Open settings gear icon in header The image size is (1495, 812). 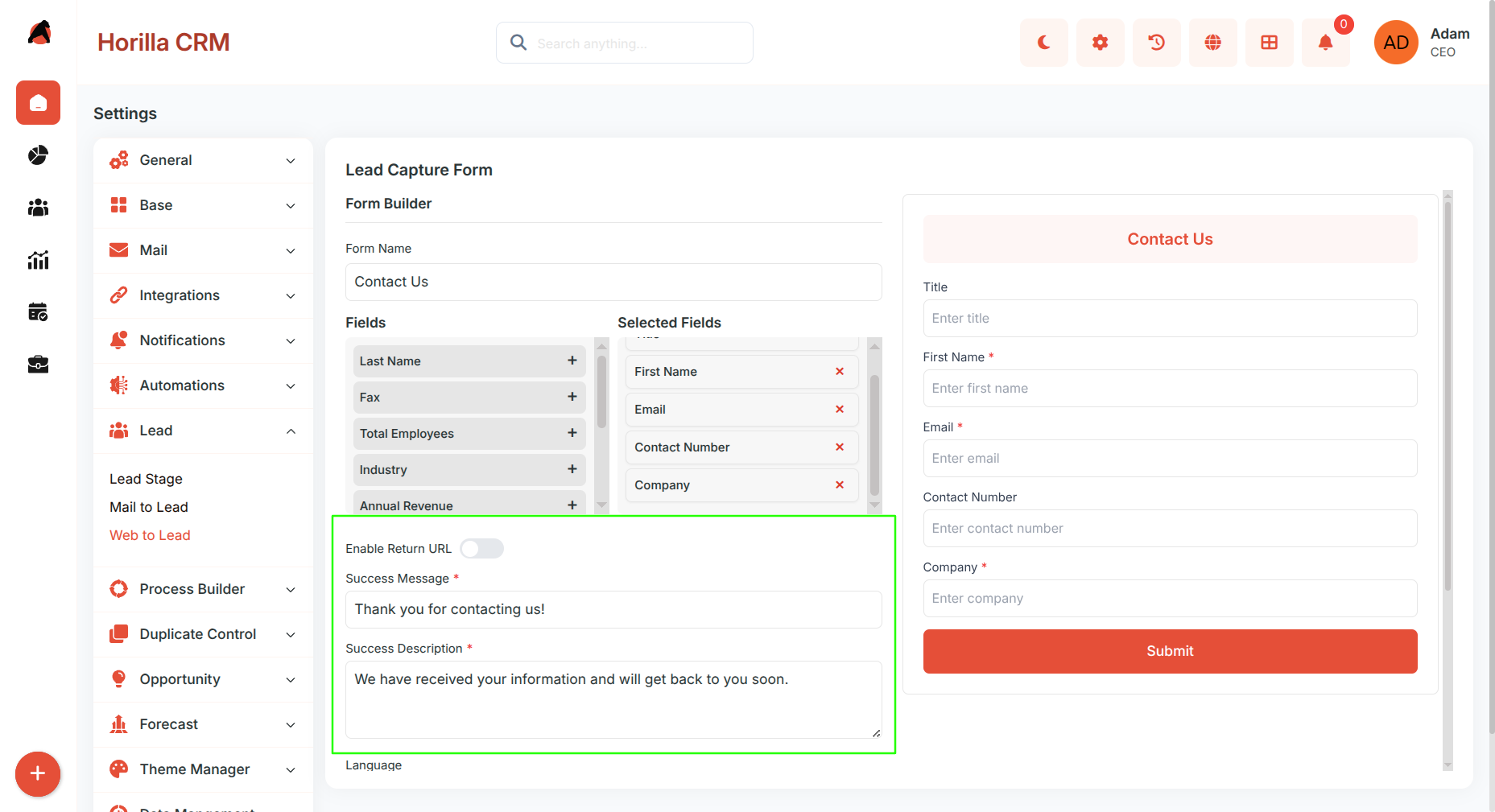[1100, 43]
